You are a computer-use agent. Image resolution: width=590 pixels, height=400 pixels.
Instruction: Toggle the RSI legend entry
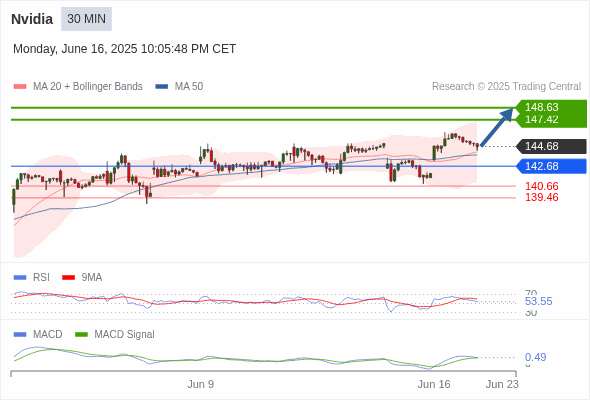[x=32, y=278]
